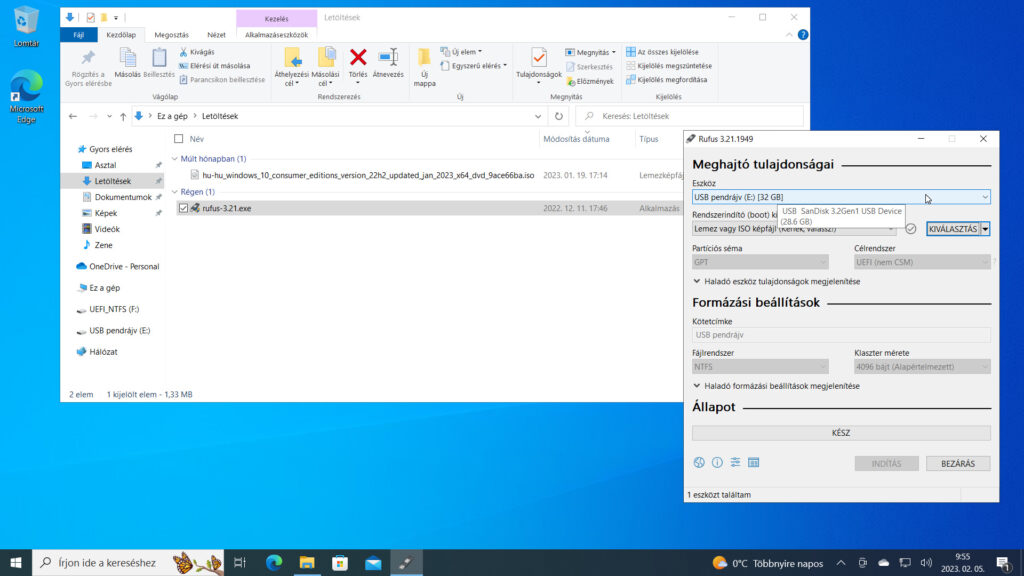Open the Fájl tab
Viewport: 1024px width, 576px height.
click(78, 35)
